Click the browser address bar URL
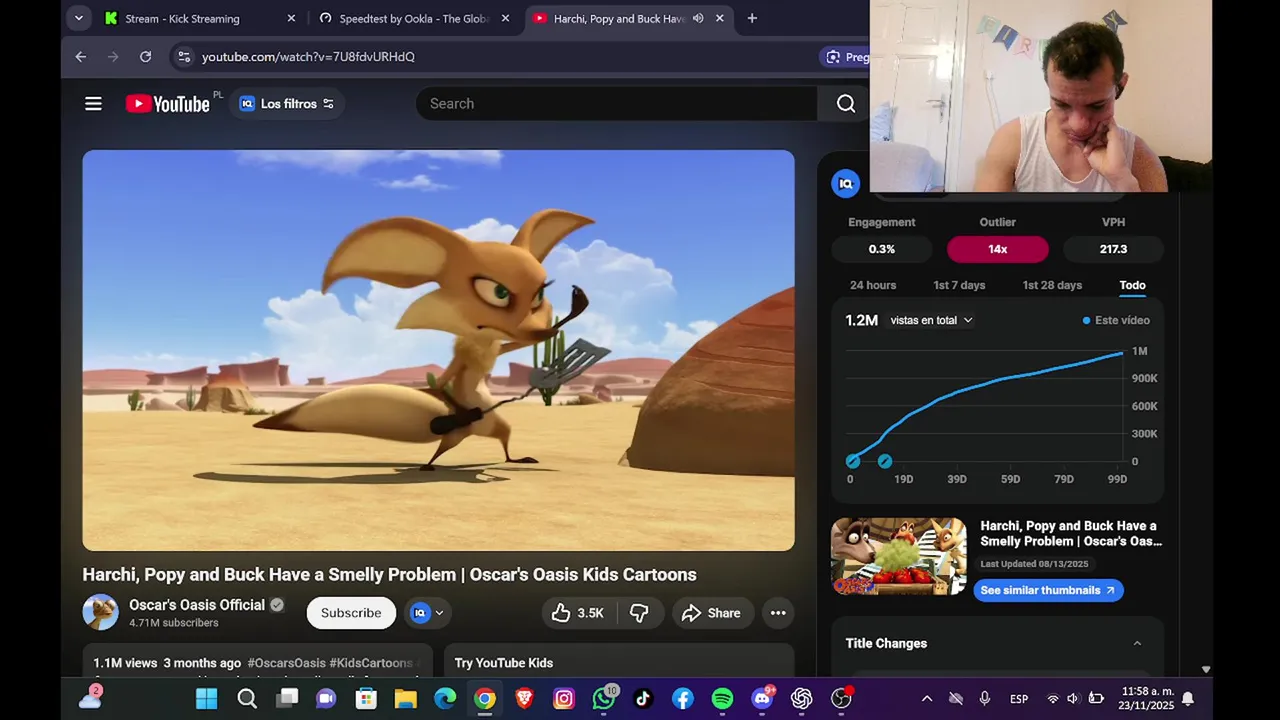1280x720 pixels. click(x=308, y=57)
